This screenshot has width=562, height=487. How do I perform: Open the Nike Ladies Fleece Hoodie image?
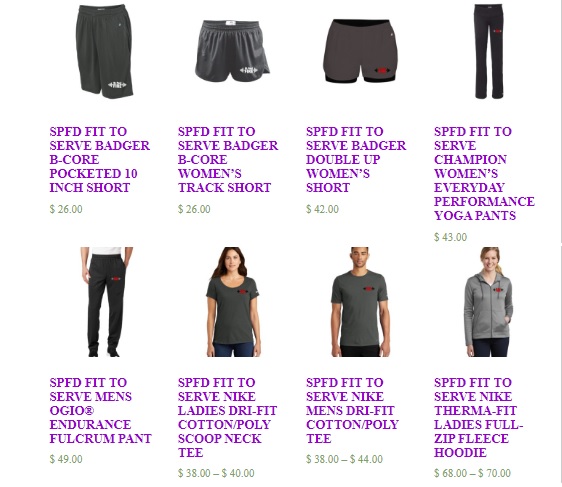click(489, 302)
